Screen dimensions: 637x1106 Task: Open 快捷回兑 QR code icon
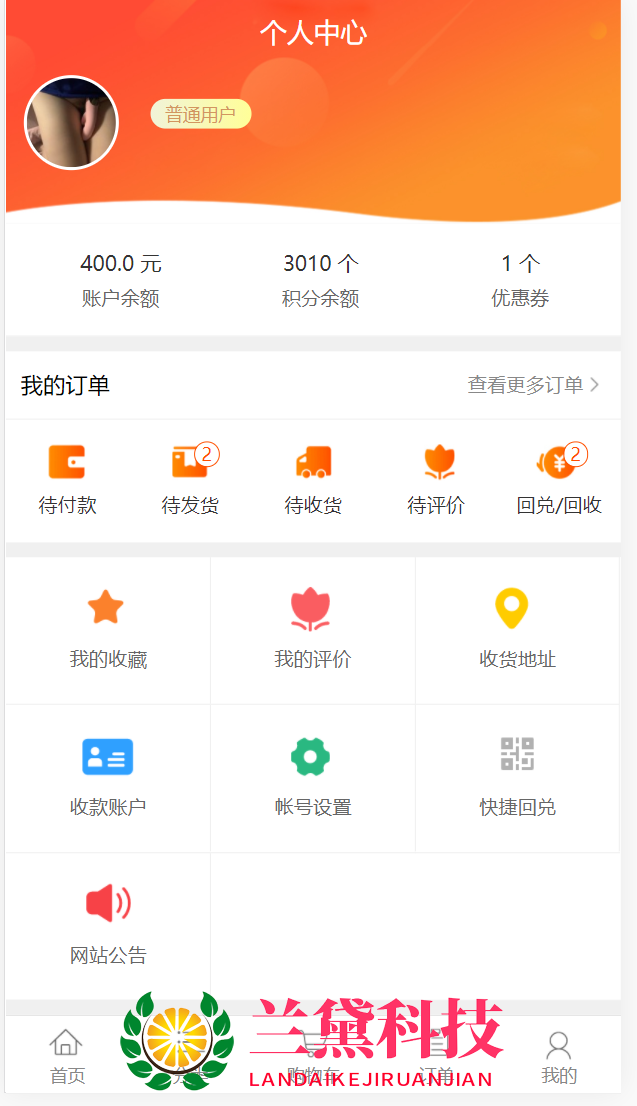point(517,754)
